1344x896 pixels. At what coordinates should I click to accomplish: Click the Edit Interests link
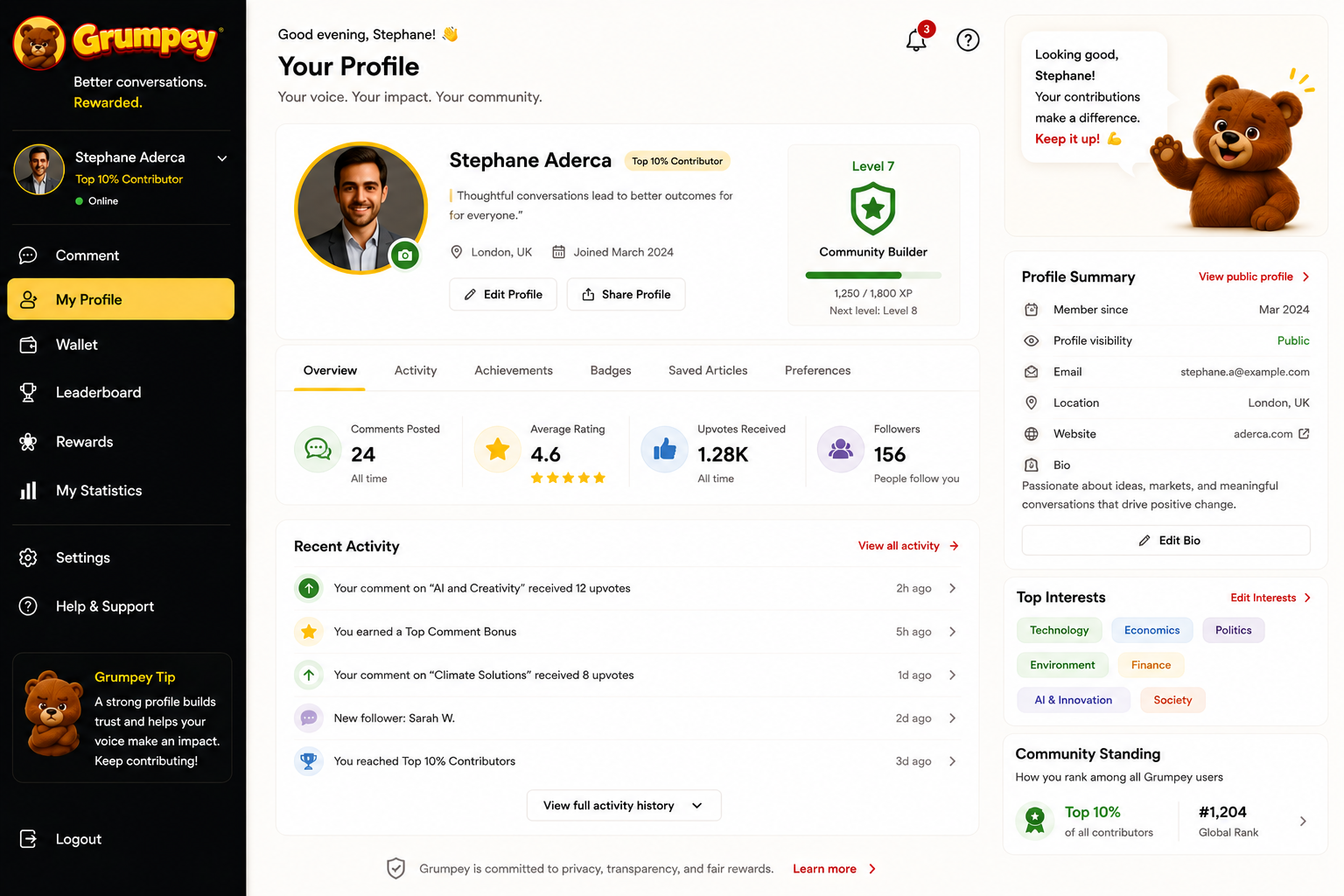pos(1270,598)
